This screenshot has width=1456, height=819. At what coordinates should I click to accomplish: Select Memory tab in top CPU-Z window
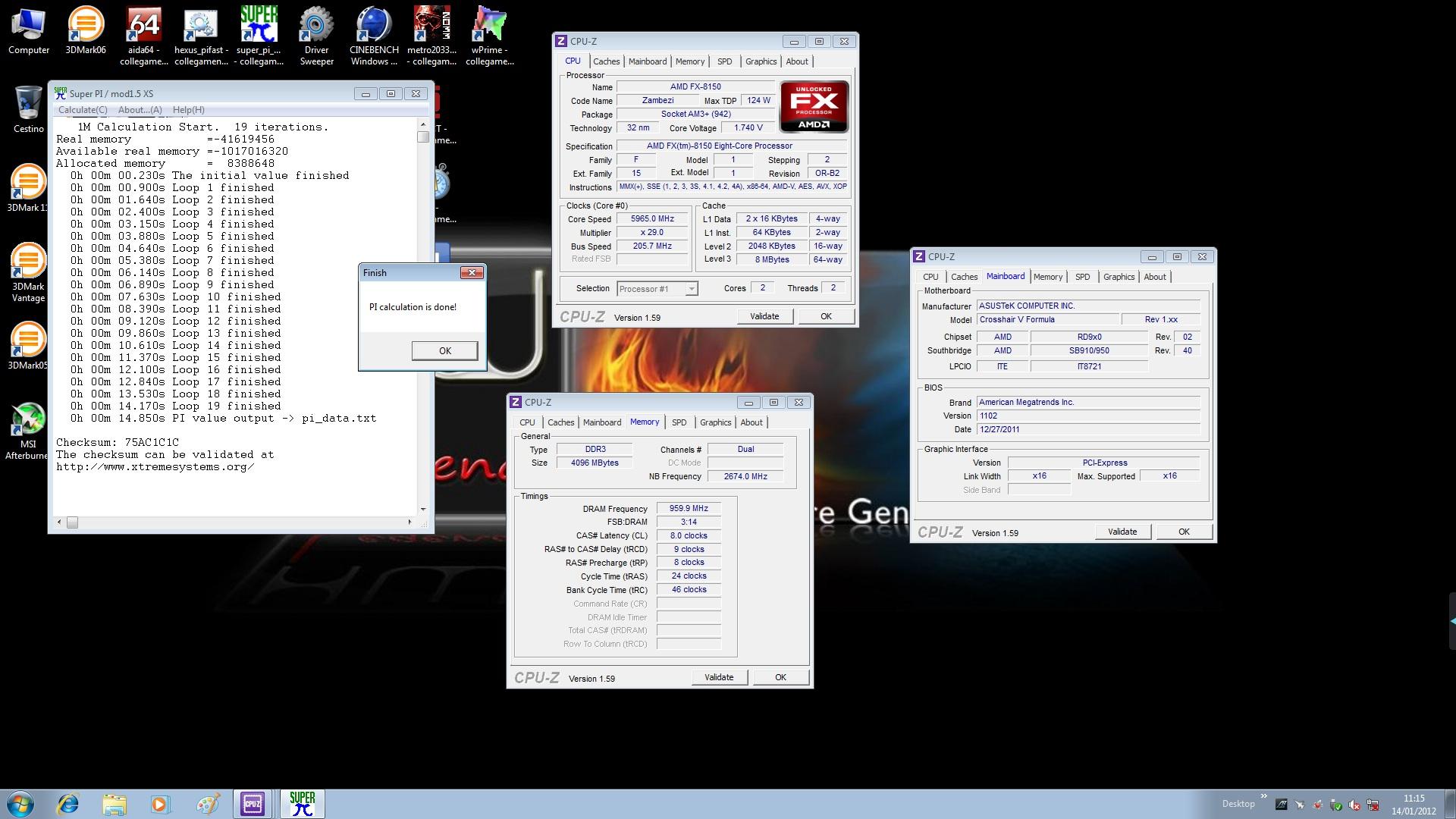click(690, 61)
